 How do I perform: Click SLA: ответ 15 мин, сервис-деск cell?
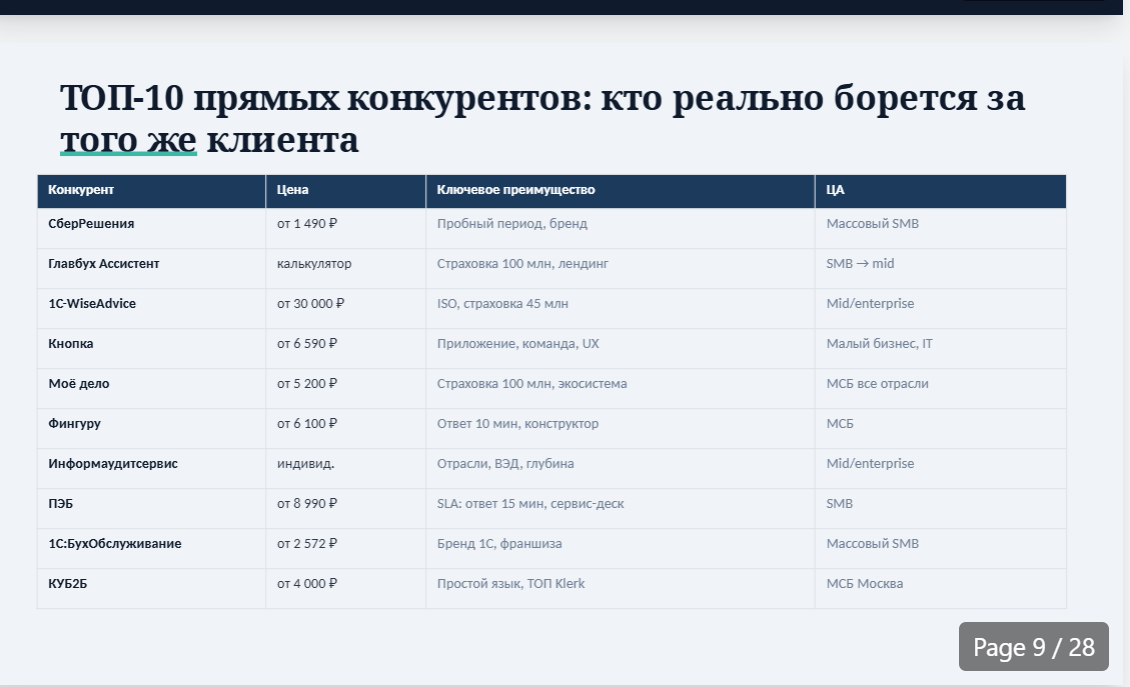(x=620, y=509)
